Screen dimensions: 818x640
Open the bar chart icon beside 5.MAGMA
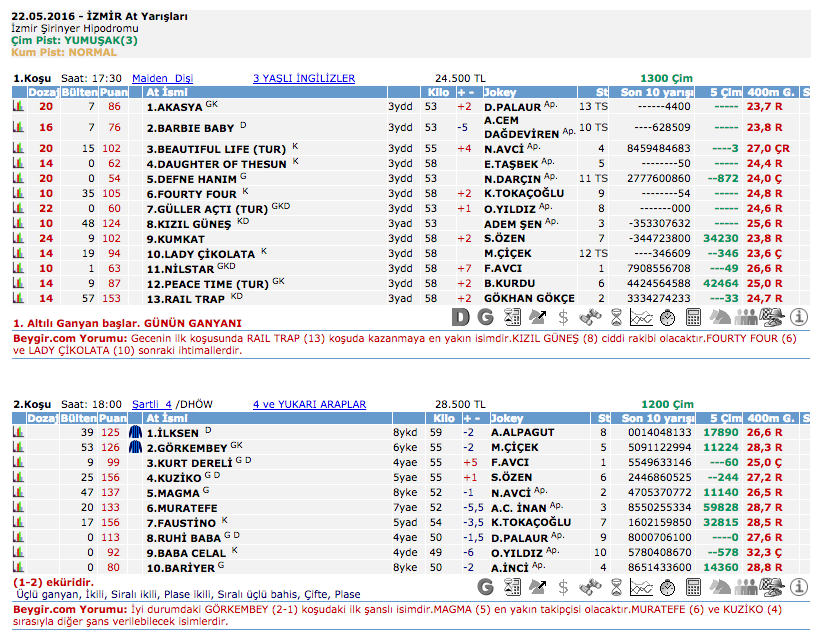18,492
